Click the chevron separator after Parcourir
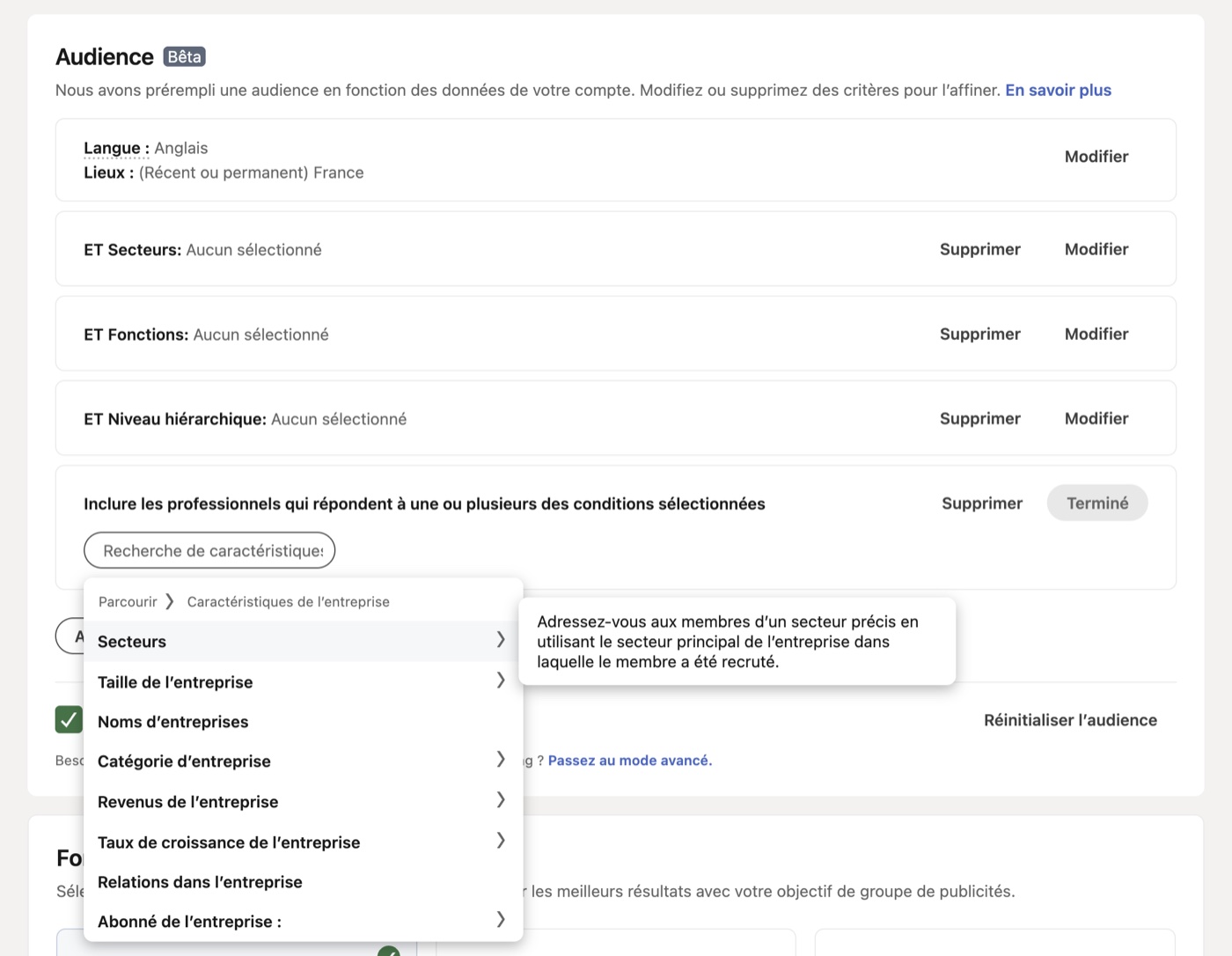 tap(170, 601)
